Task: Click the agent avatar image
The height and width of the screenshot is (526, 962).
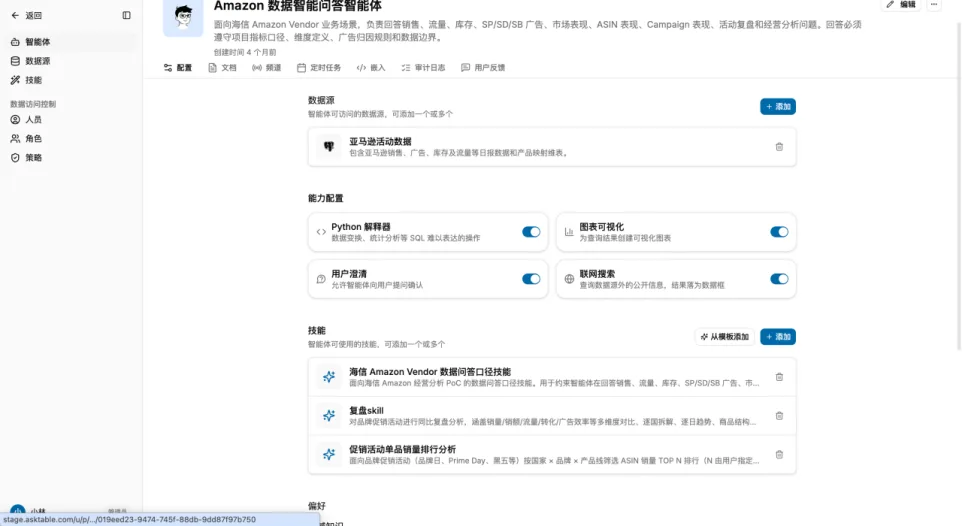Action: 183,17
